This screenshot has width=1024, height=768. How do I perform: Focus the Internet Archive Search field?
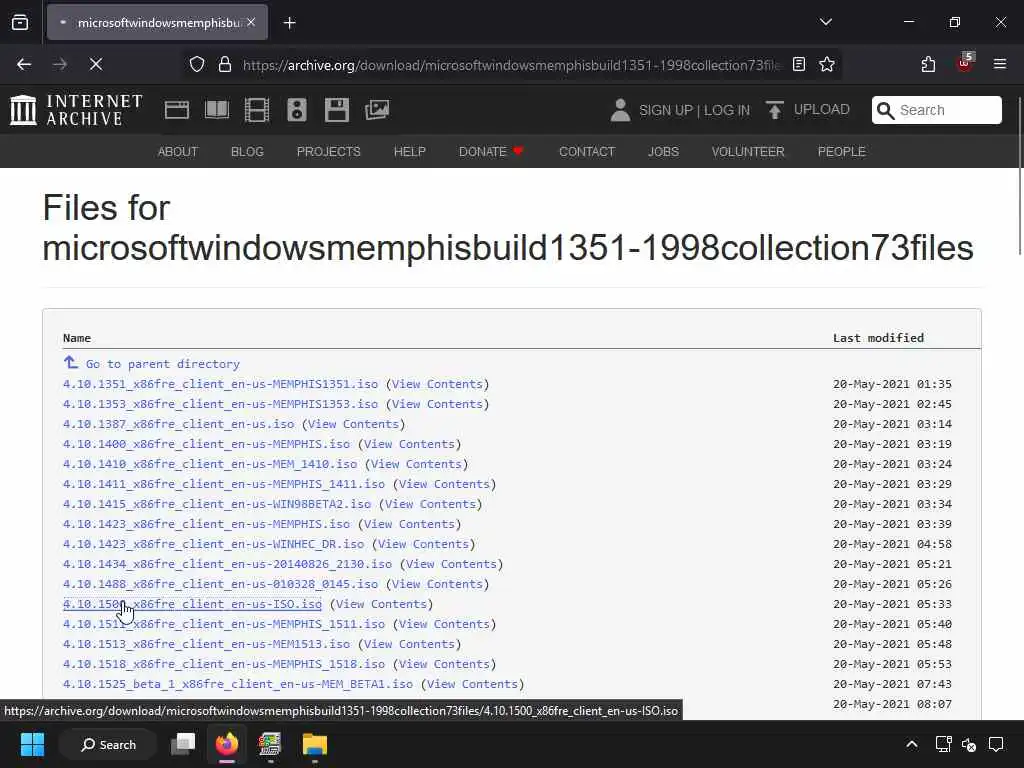[x=936, y=110]
